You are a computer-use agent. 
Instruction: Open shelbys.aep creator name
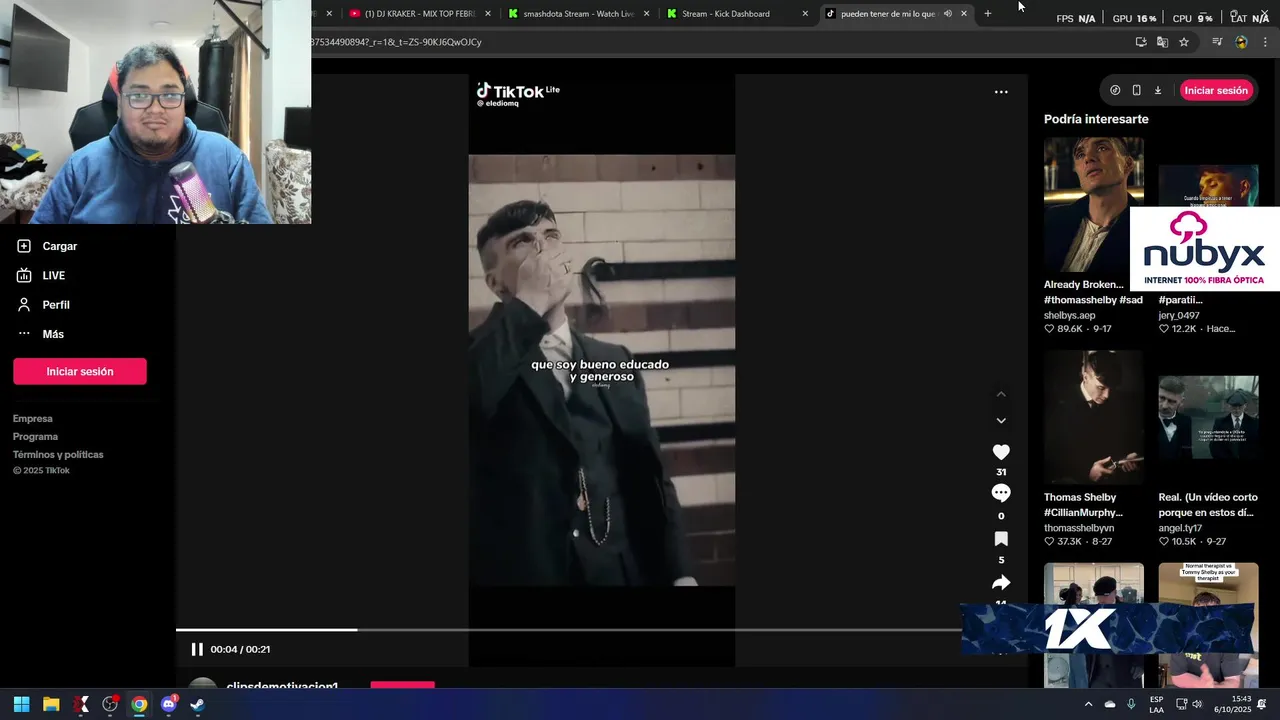click(1070, 315)
